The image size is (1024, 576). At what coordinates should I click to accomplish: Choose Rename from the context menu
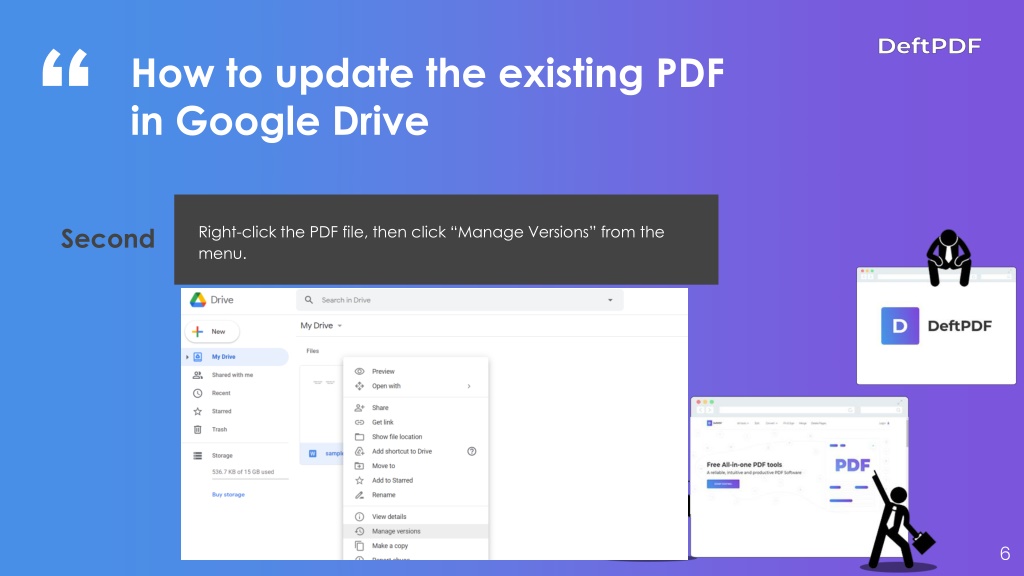coord(415,495)
